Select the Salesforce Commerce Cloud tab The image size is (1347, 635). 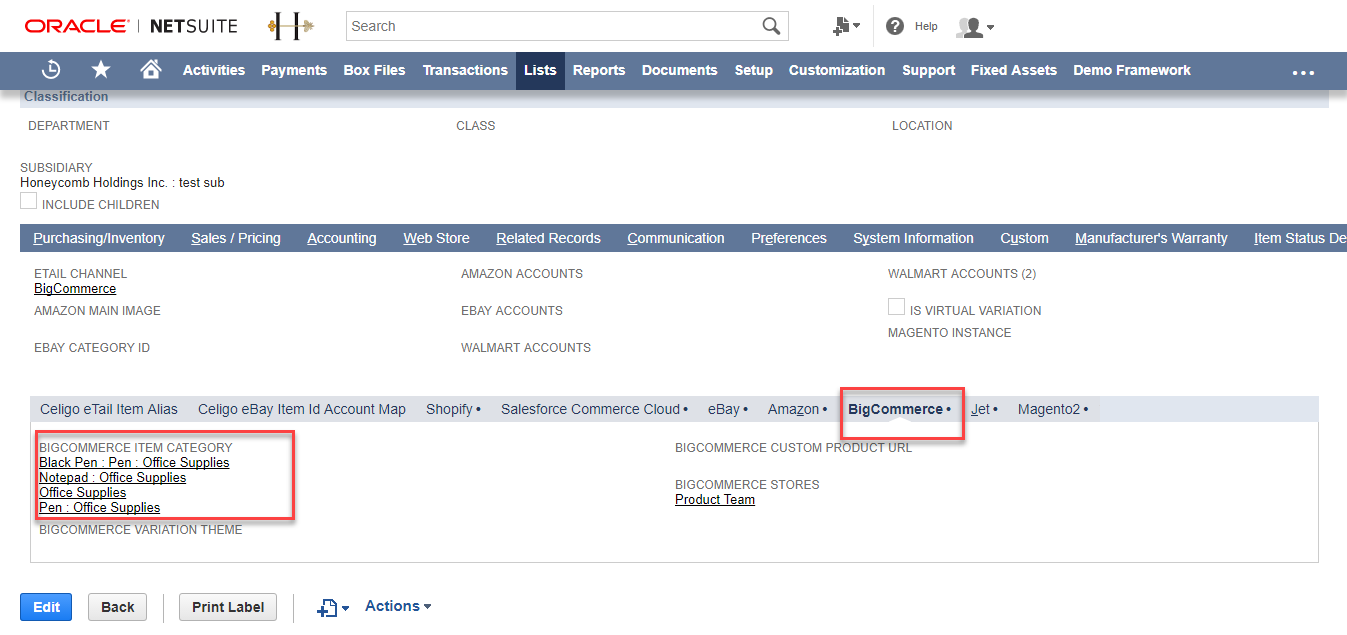(x=594, y=409)
